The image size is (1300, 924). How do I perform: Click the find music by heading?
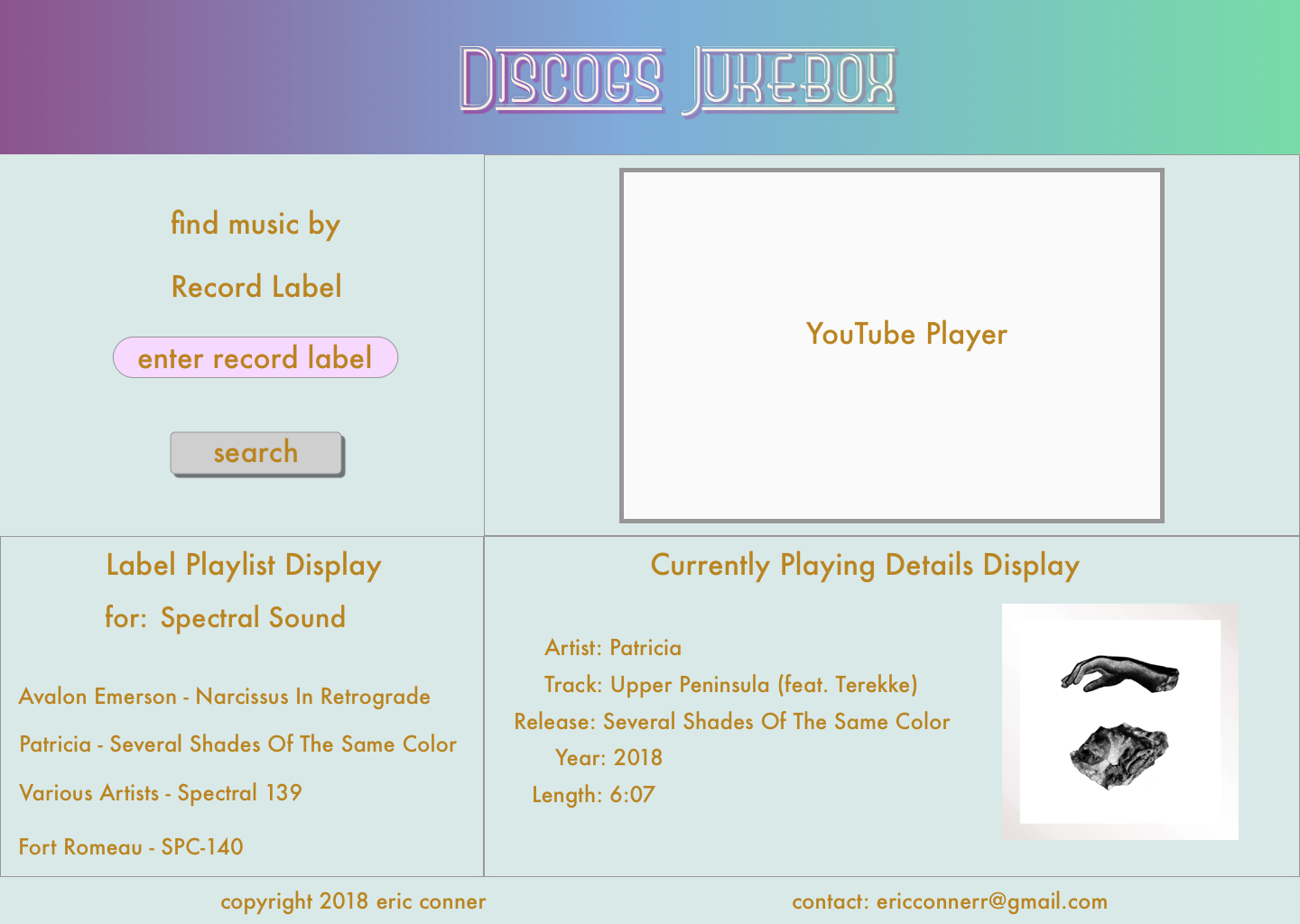coord(255,224)
